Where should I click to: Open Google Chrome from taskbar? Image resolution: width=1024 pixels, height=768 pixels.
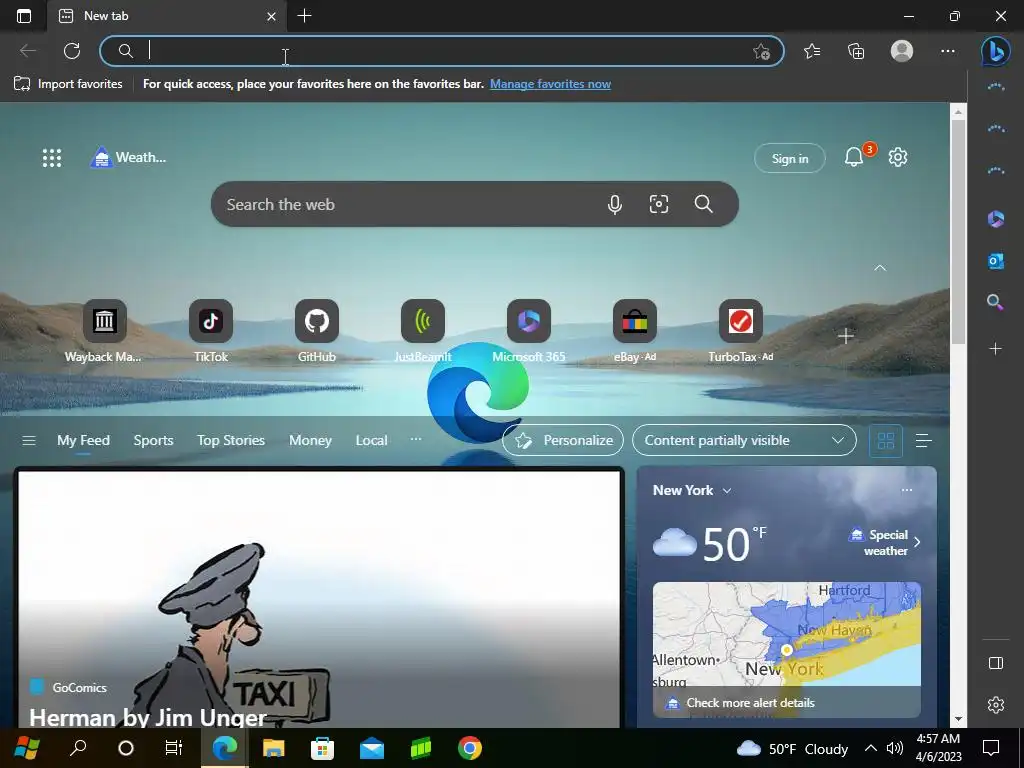pos(470,748)
